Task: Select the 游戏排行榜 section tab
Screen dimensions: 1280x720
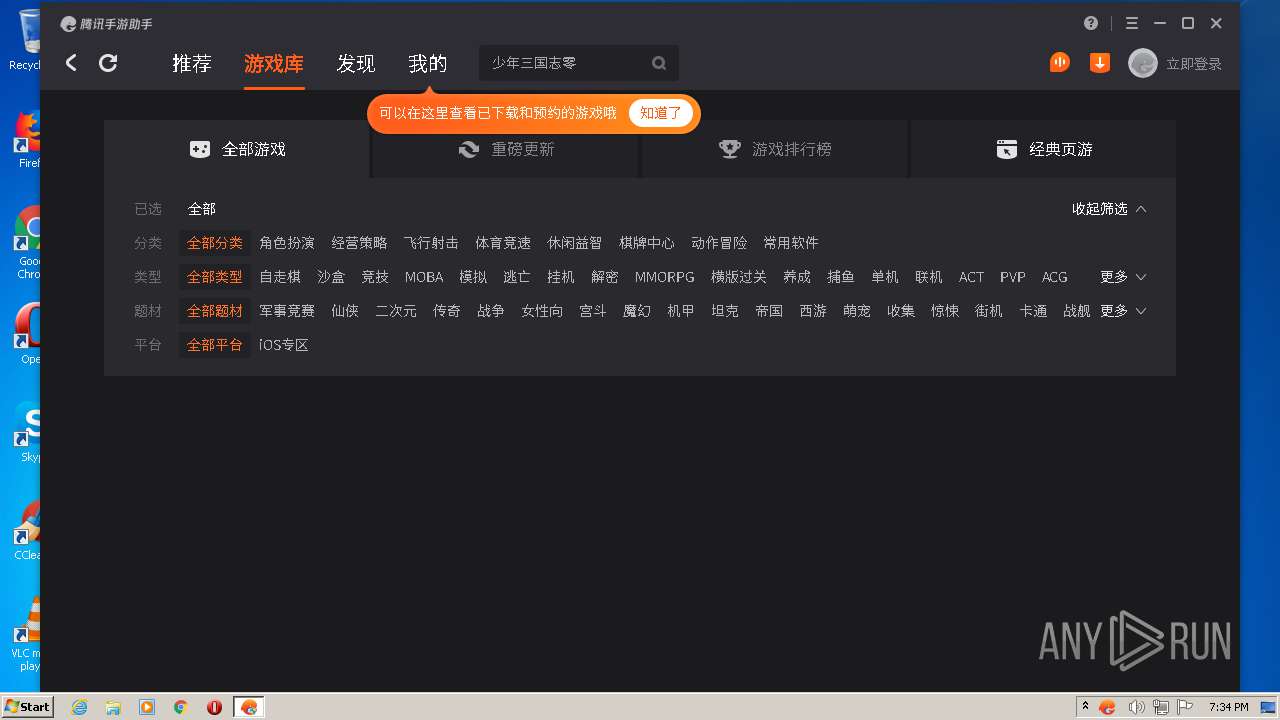Action: (775, 149)
